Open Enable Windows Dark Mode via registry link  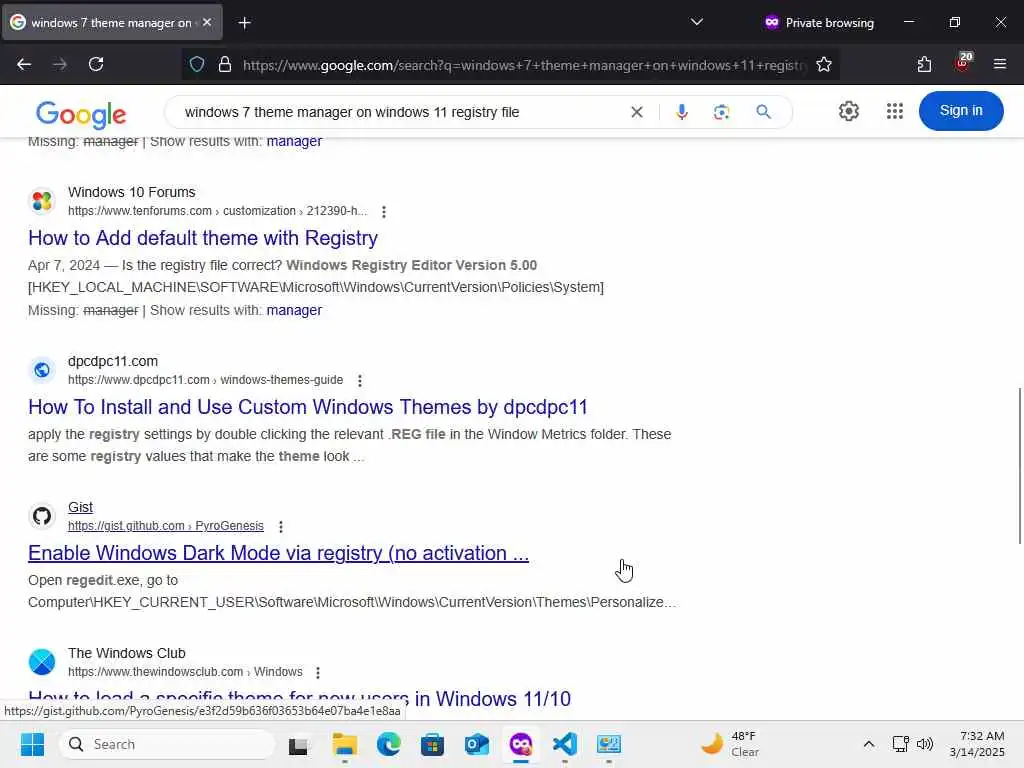[x=278, y=553]
